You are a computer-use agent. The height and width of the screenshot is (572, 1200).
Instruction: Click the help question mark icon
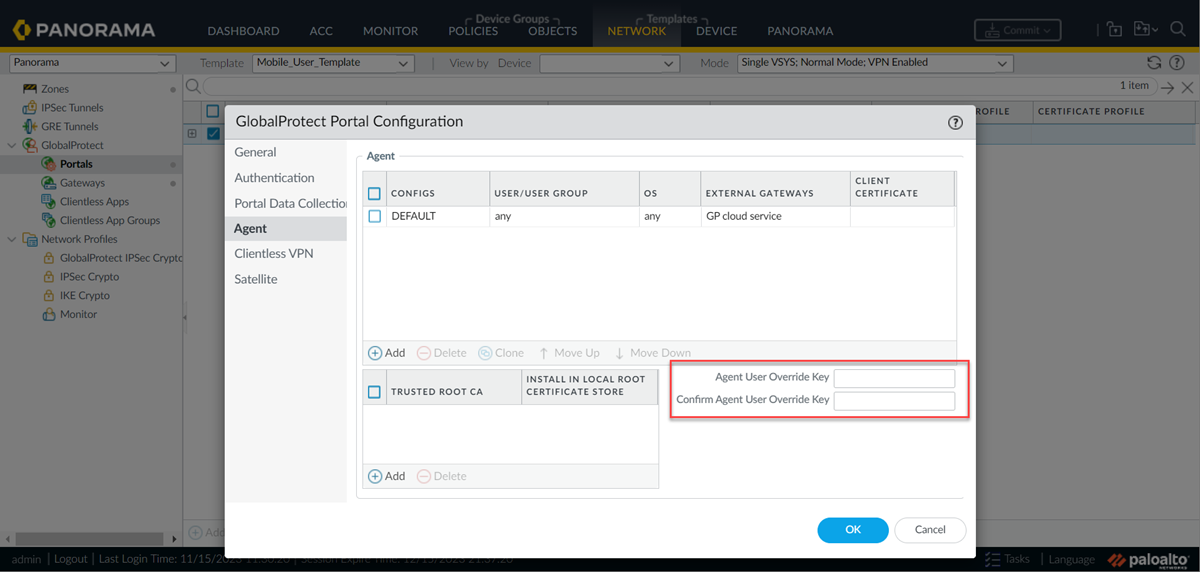955,123
